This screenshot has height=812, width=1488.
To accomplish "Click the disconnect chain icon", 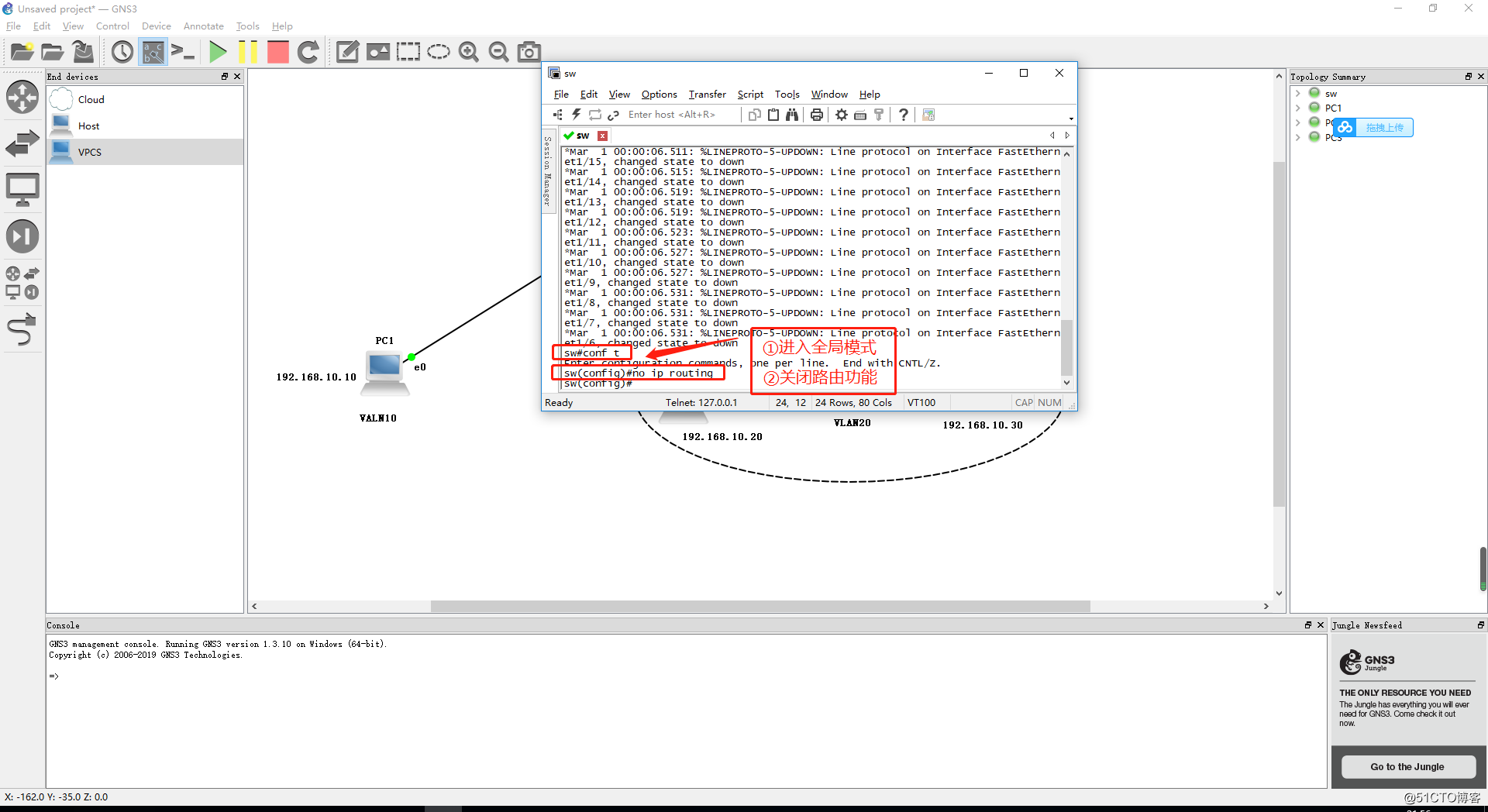I will click(x=613, y=115).
